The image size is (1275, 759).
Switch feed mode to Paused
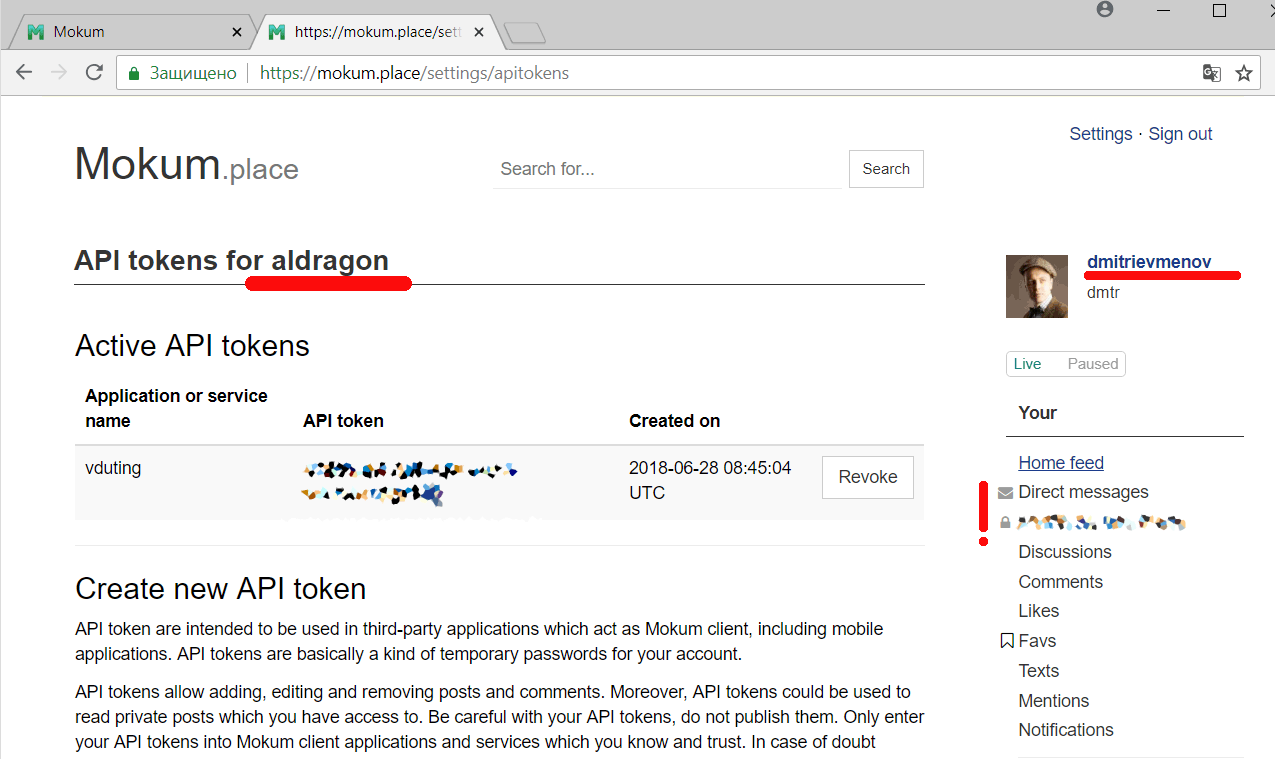coord(1092,364)
